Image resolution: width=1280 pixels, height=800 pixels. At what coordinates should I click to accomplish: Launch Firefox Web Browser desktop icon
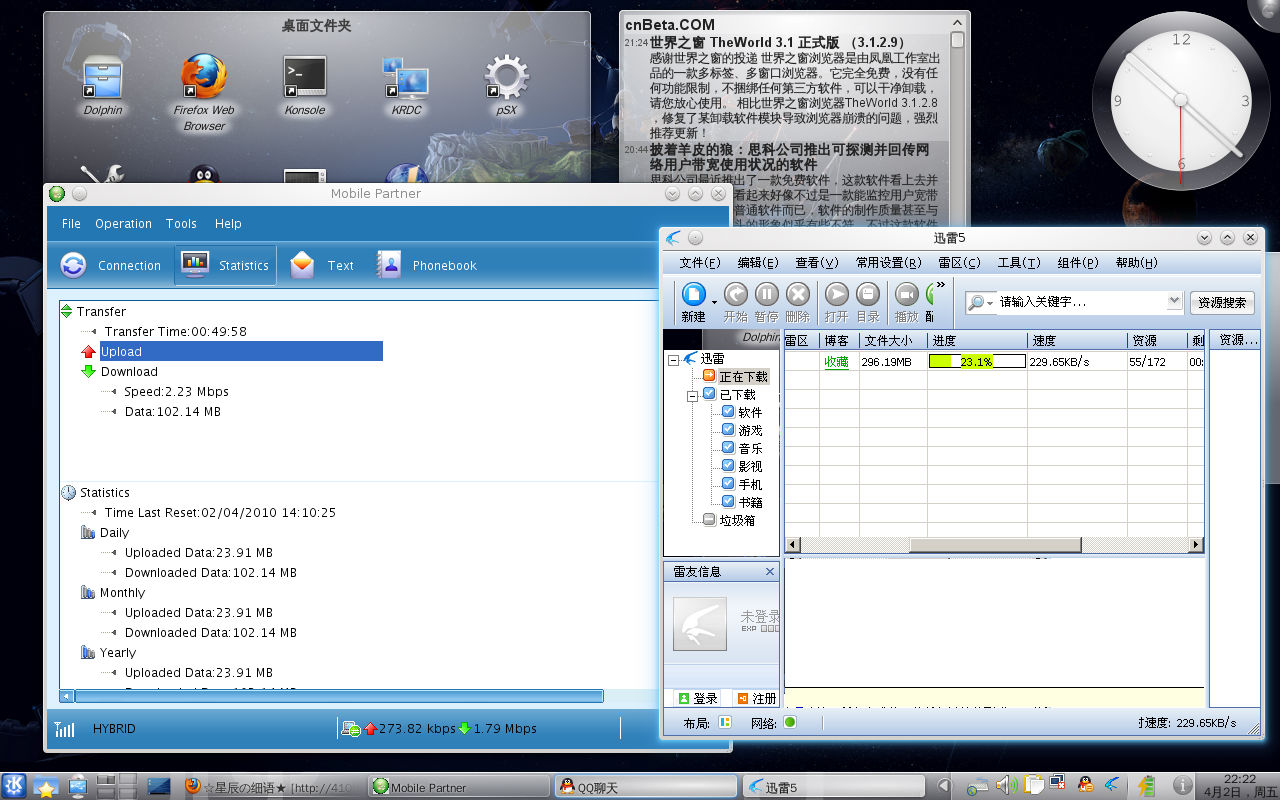coord(204,78)
